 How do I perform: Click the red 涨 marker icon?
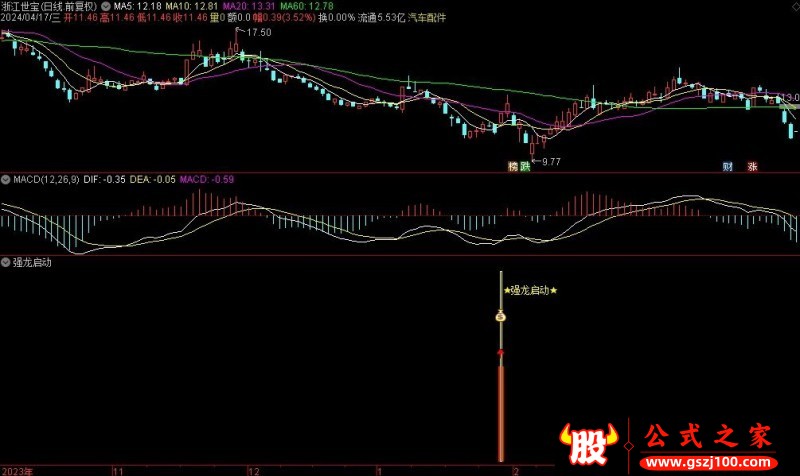[x=752, y=166]
